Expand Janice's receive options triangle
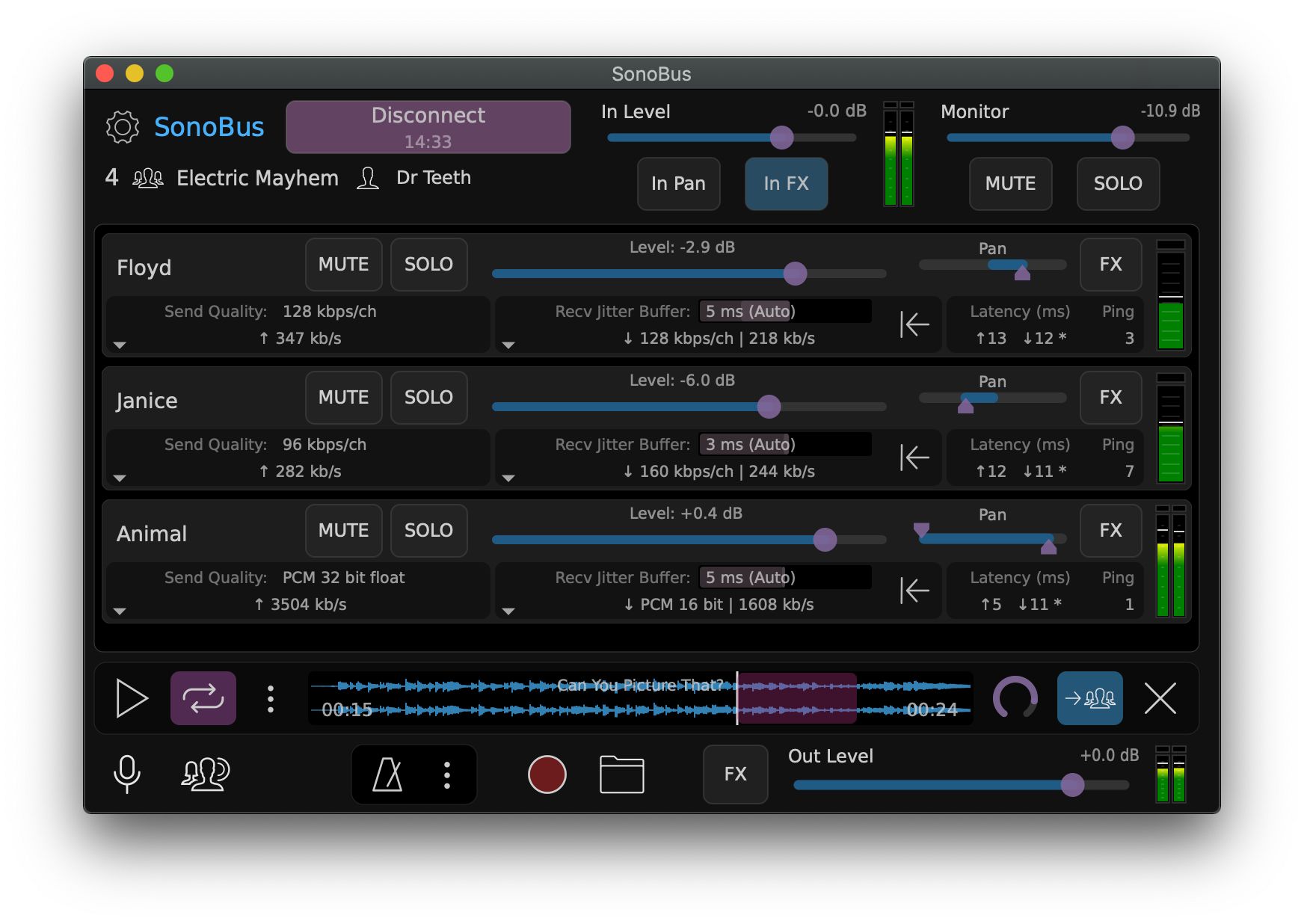This screenshot has height=924, width=1304. 509,478
